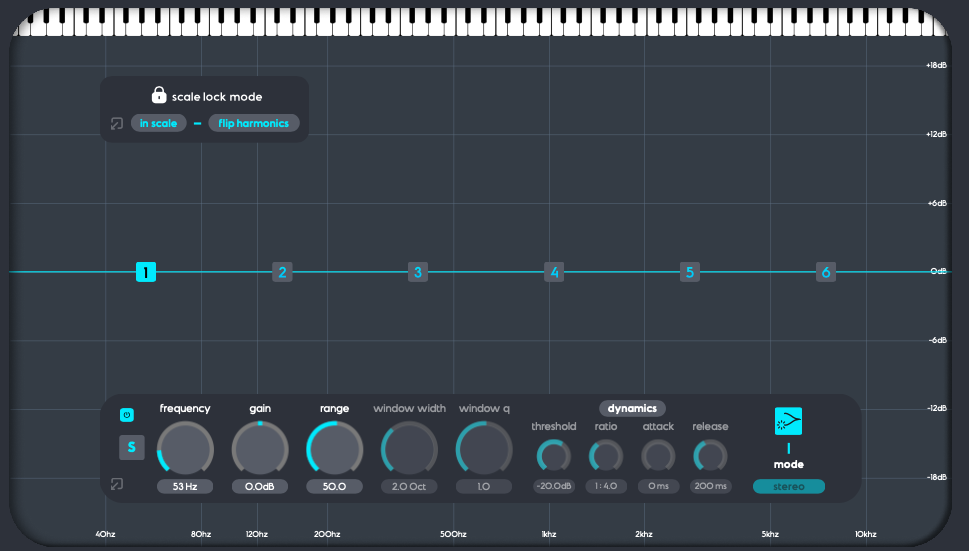Select EQ band node 5

[x=690, y=272]
